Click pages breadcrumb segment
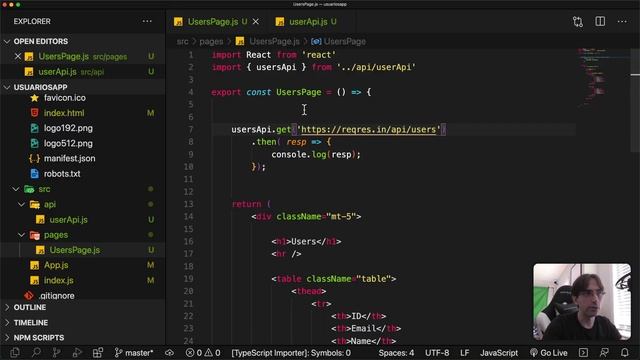640x360 pixels. pyautogui.click(x=211, y=41)
